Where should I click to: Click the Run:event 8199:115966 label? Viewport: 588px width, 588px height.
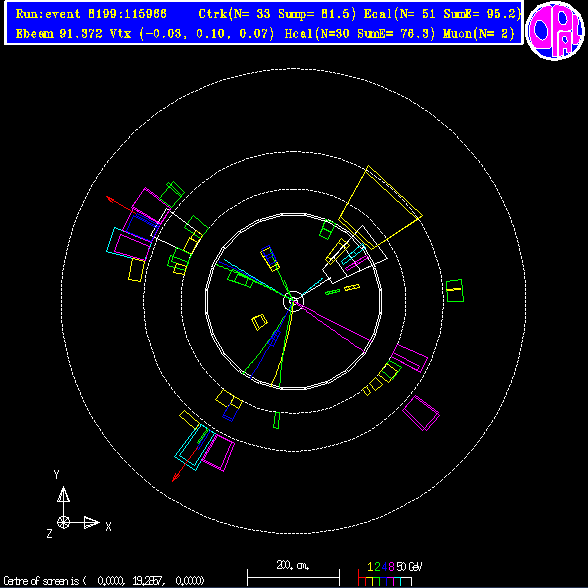click(x=91, y=14)
